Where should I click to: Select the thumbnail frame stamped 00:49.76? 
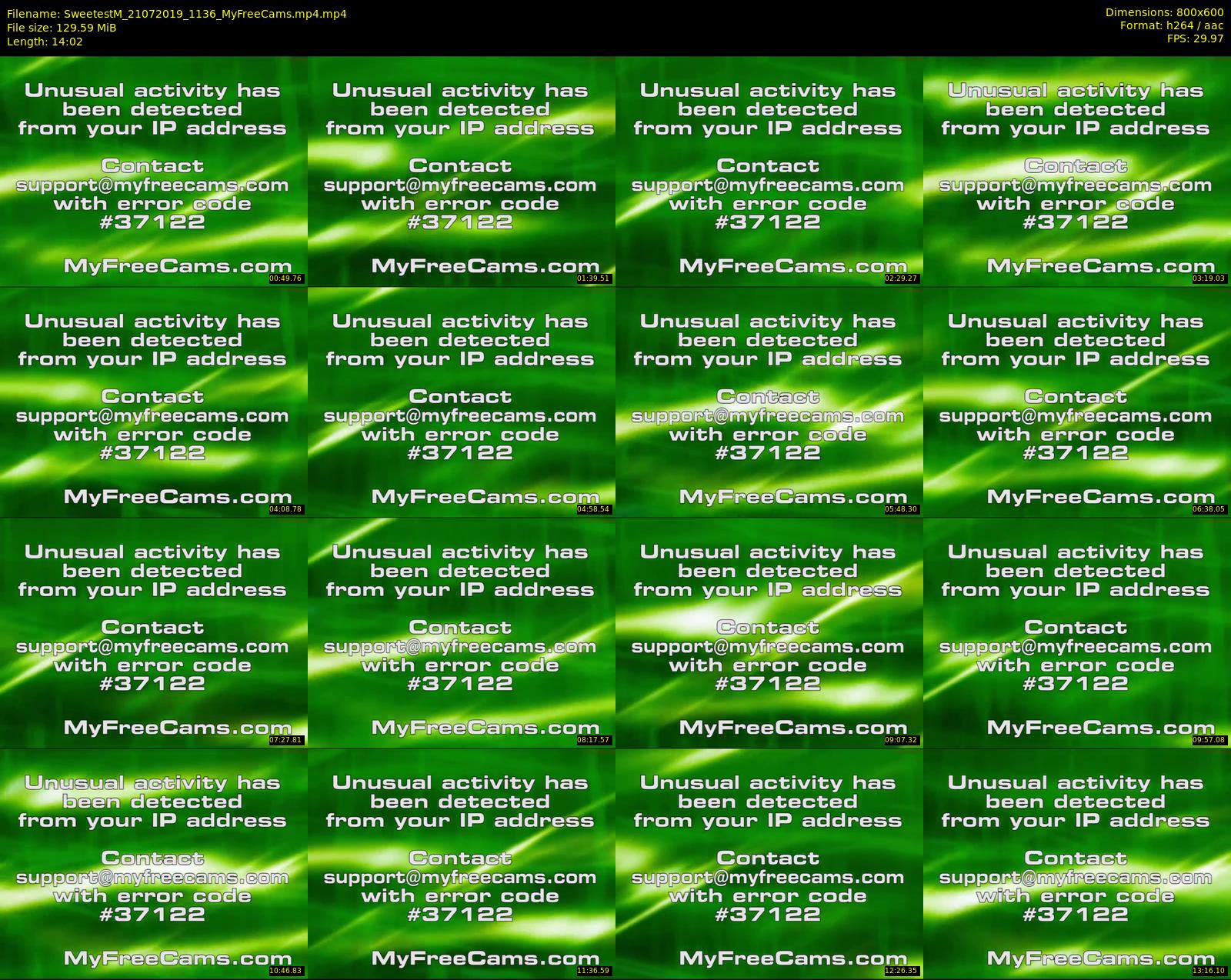(x=153, y=171)
